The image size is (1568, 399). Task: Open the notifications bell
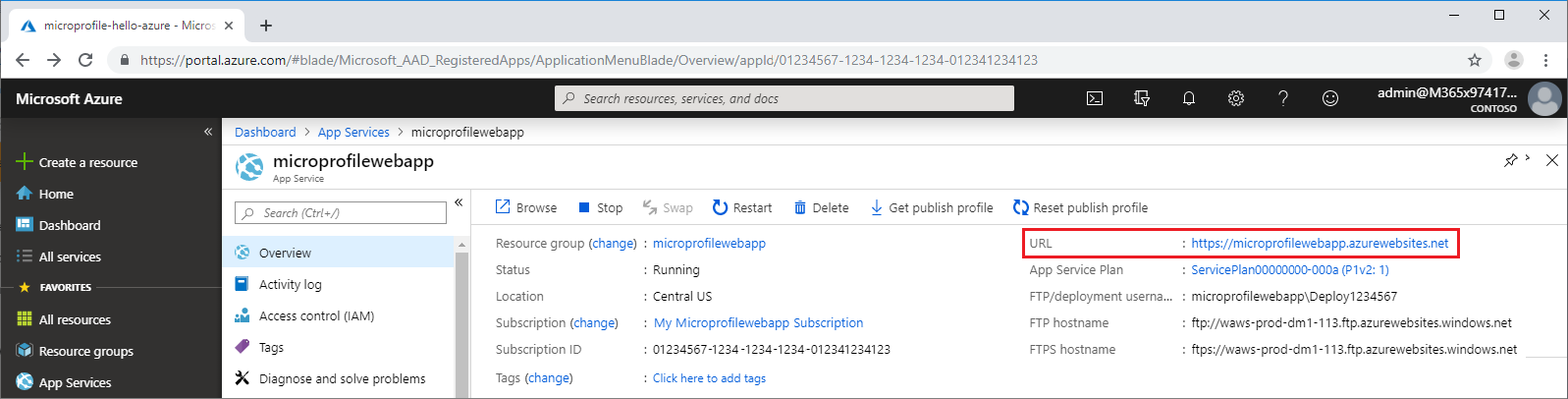click(1189, 98)
